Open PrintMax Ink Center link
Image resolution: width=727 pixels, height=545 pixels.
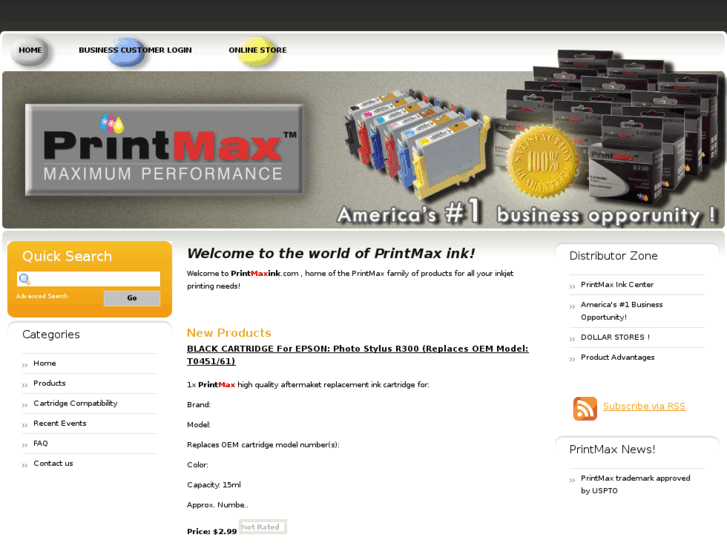click(617, 284)
